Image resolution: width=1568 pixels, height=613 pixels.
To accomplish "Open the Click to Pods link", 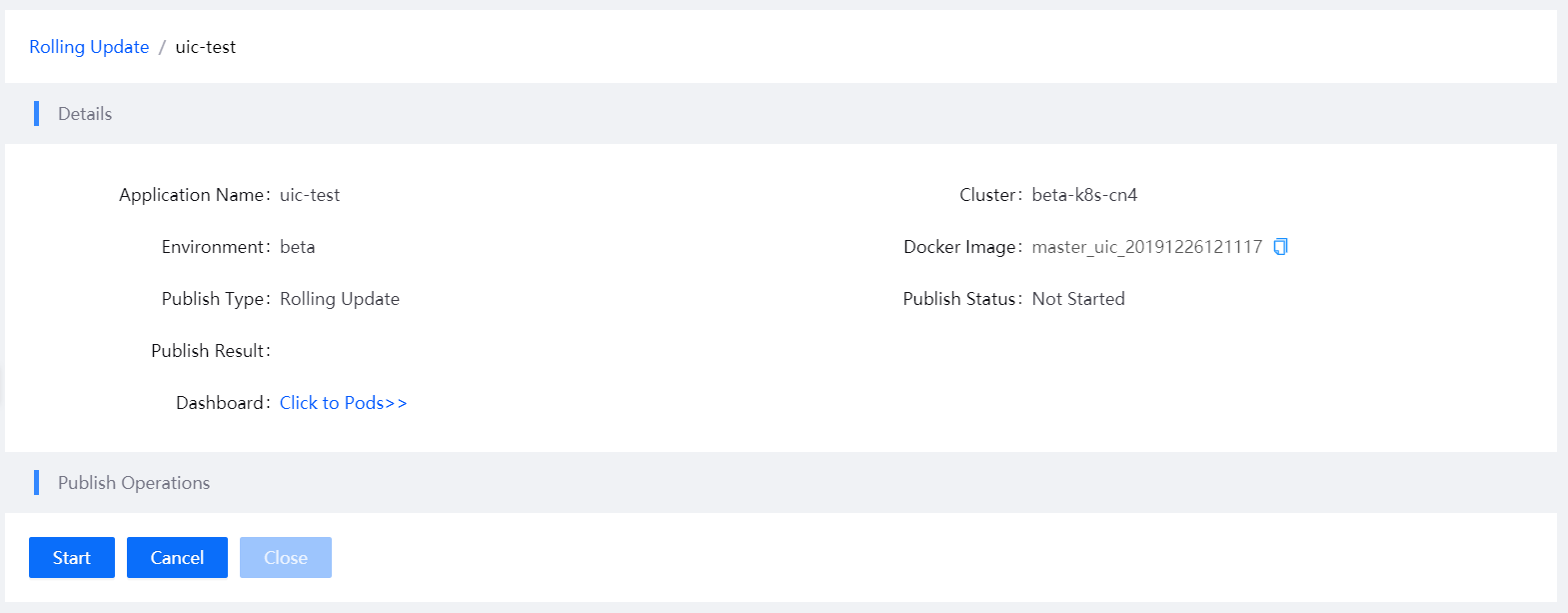I will pos(343,403).
